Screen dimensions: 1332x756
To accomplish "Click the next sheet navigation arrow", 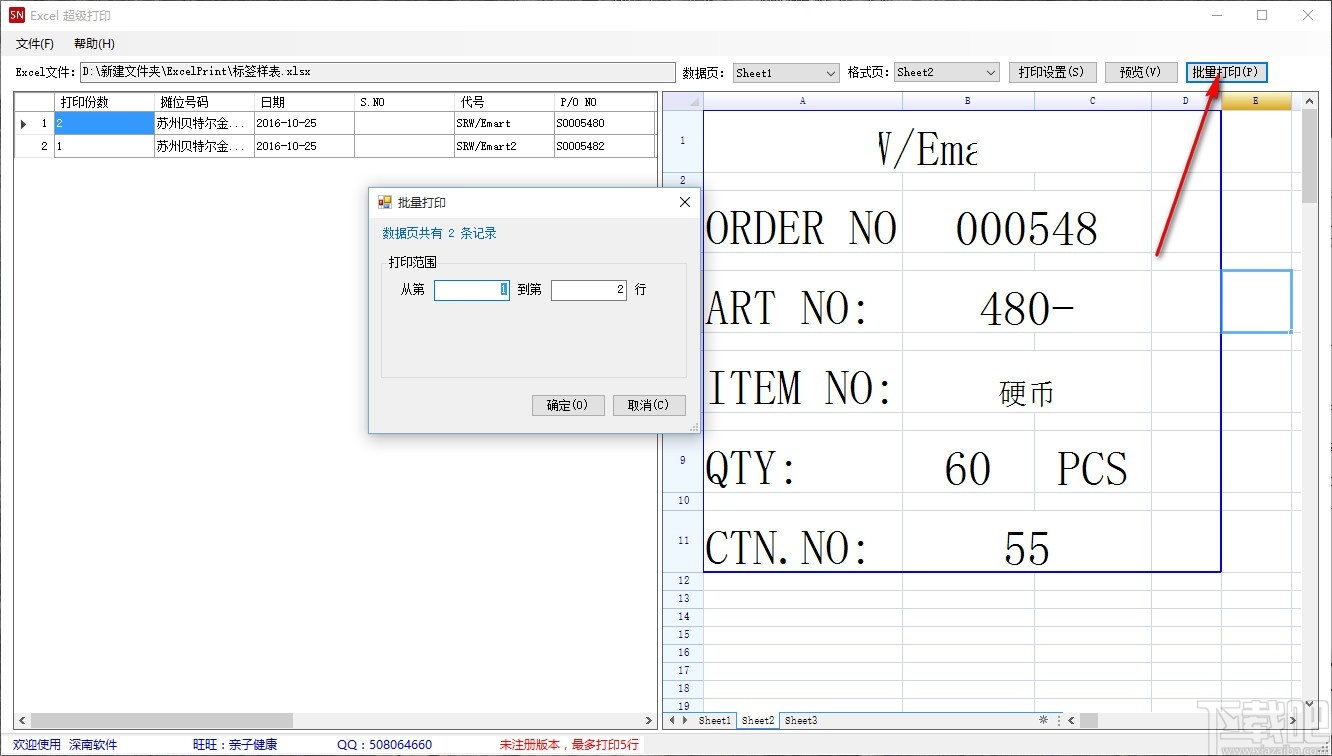I will tap(685, 720).
